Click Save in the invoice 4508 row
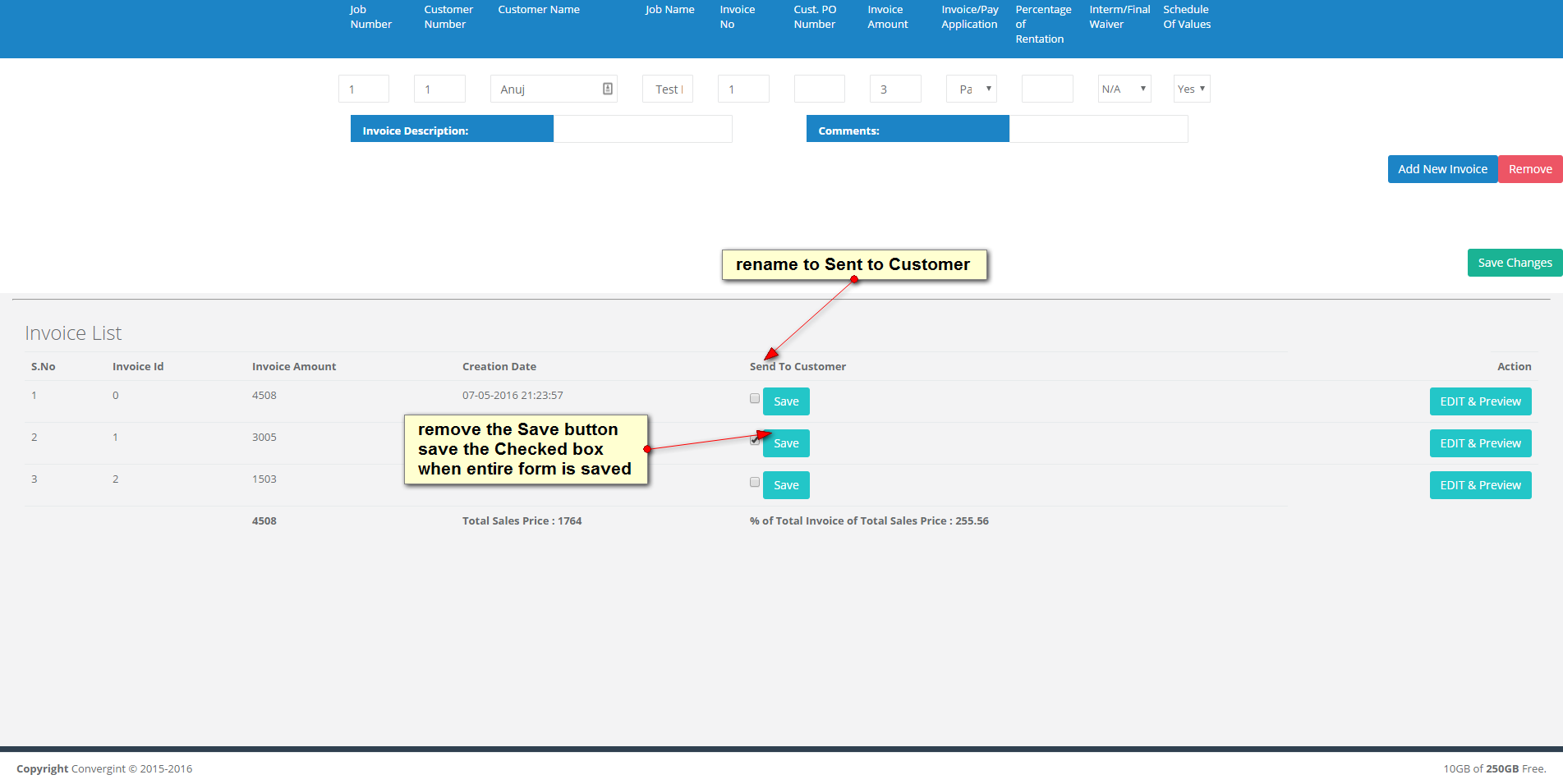Viewport: 1563px width, 784px height. coord(786,401)
